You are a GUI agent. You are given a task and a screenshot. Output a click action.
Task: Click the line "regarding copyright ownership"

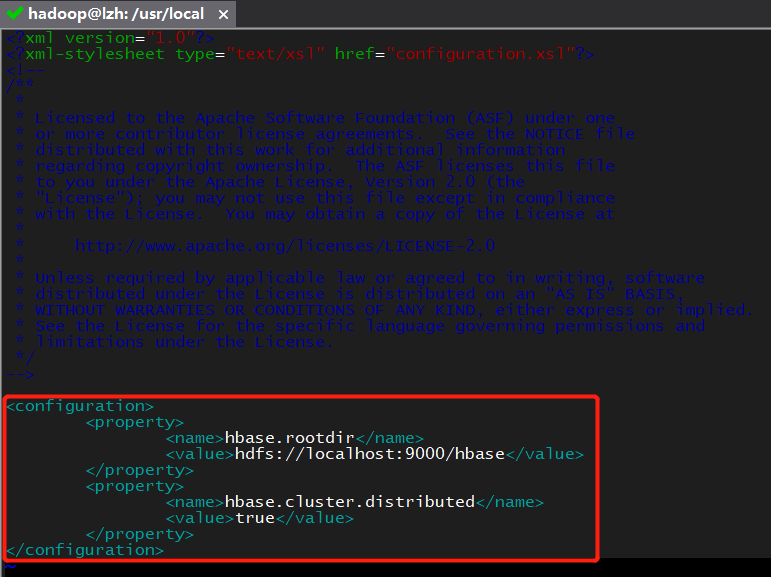(x=325, y=166)
